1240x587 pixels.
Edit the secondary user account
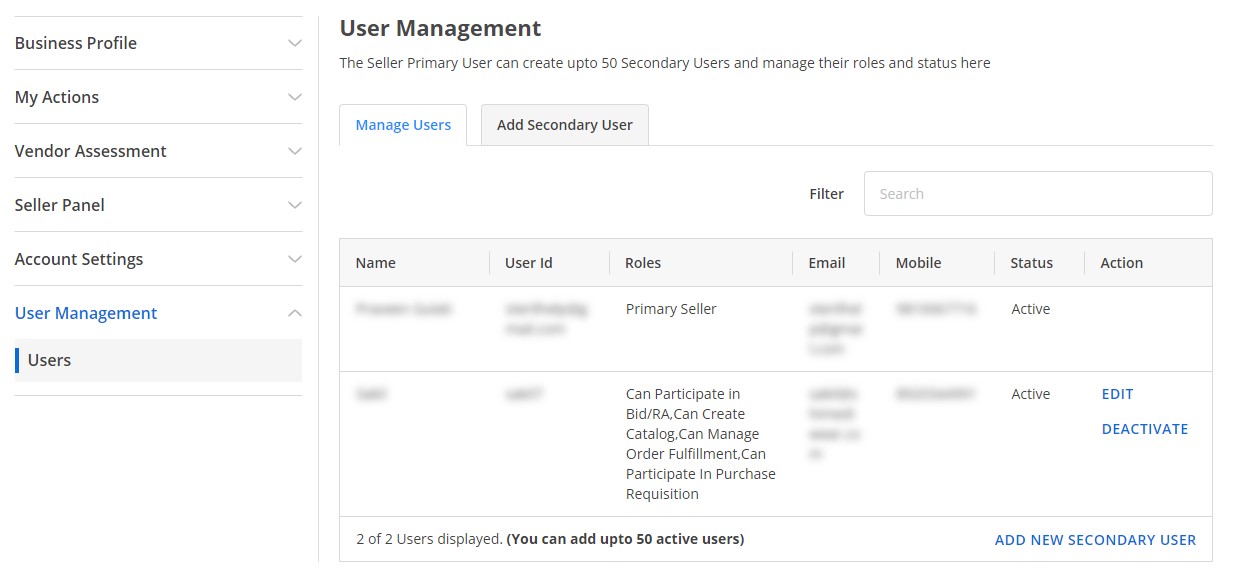[1117, 394]
